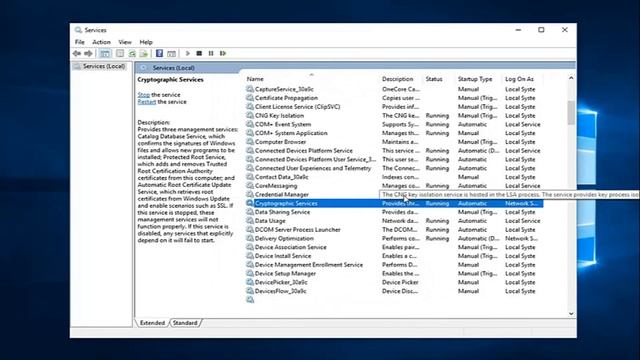640x360 pixels.
Task: Select Device Install Service row
Action: click(x=394, y=256)
